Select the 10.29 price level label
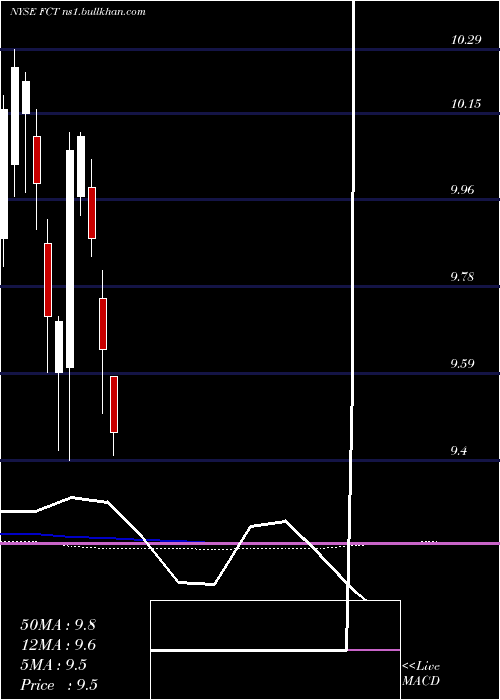This screenshot has width=500, height=700. pyautogui.click(x=466, y=40)
